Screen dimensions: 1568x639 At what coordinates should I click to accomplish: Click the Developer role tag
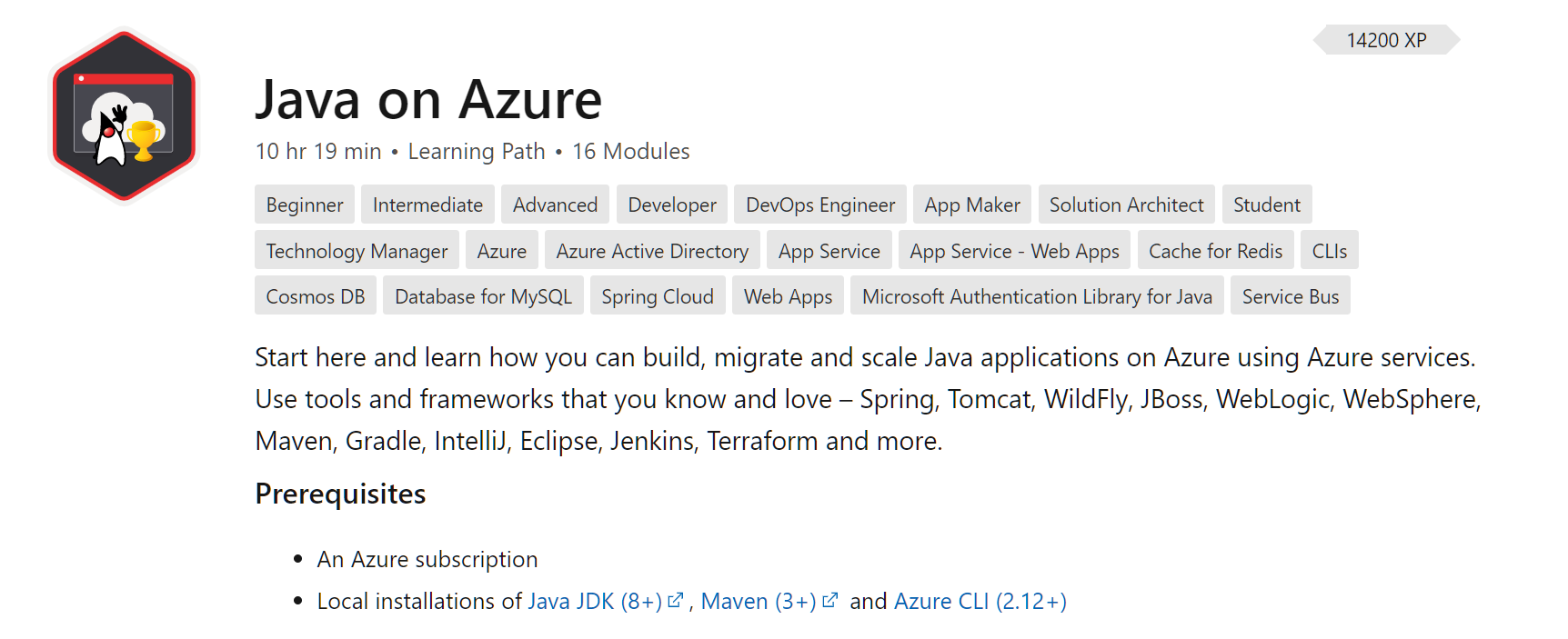(x=672, y=205)
